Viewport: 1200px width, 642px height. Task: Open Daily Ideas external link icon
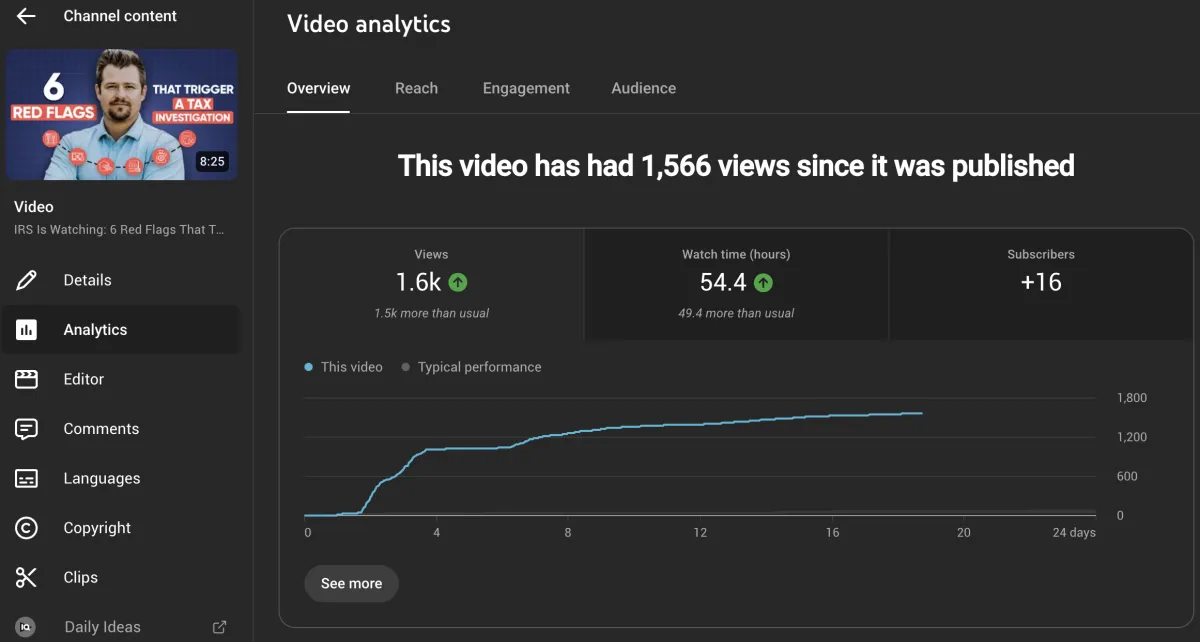click(219, 627)
